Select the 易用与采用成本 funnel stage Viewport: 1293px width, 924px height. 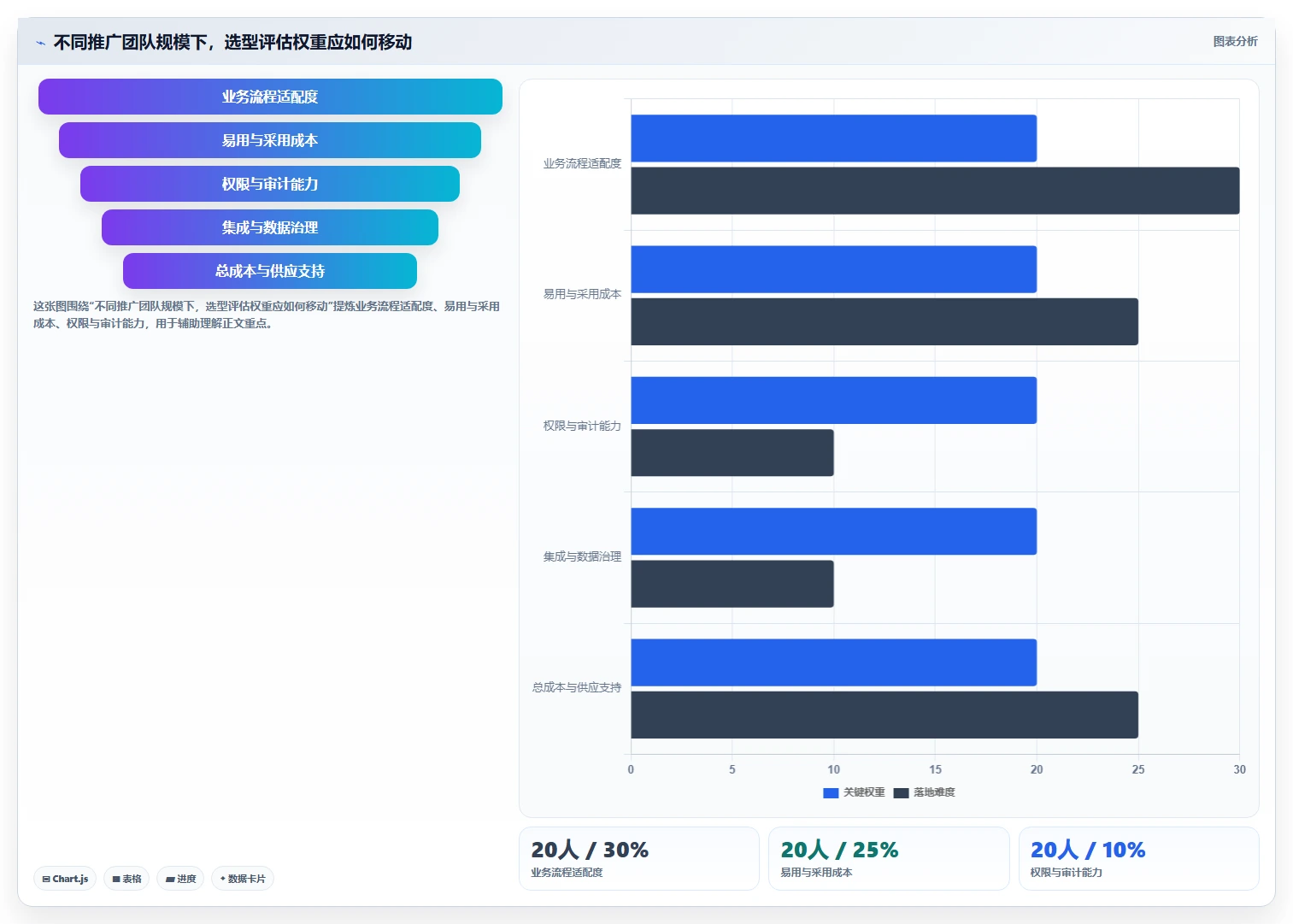270,140
